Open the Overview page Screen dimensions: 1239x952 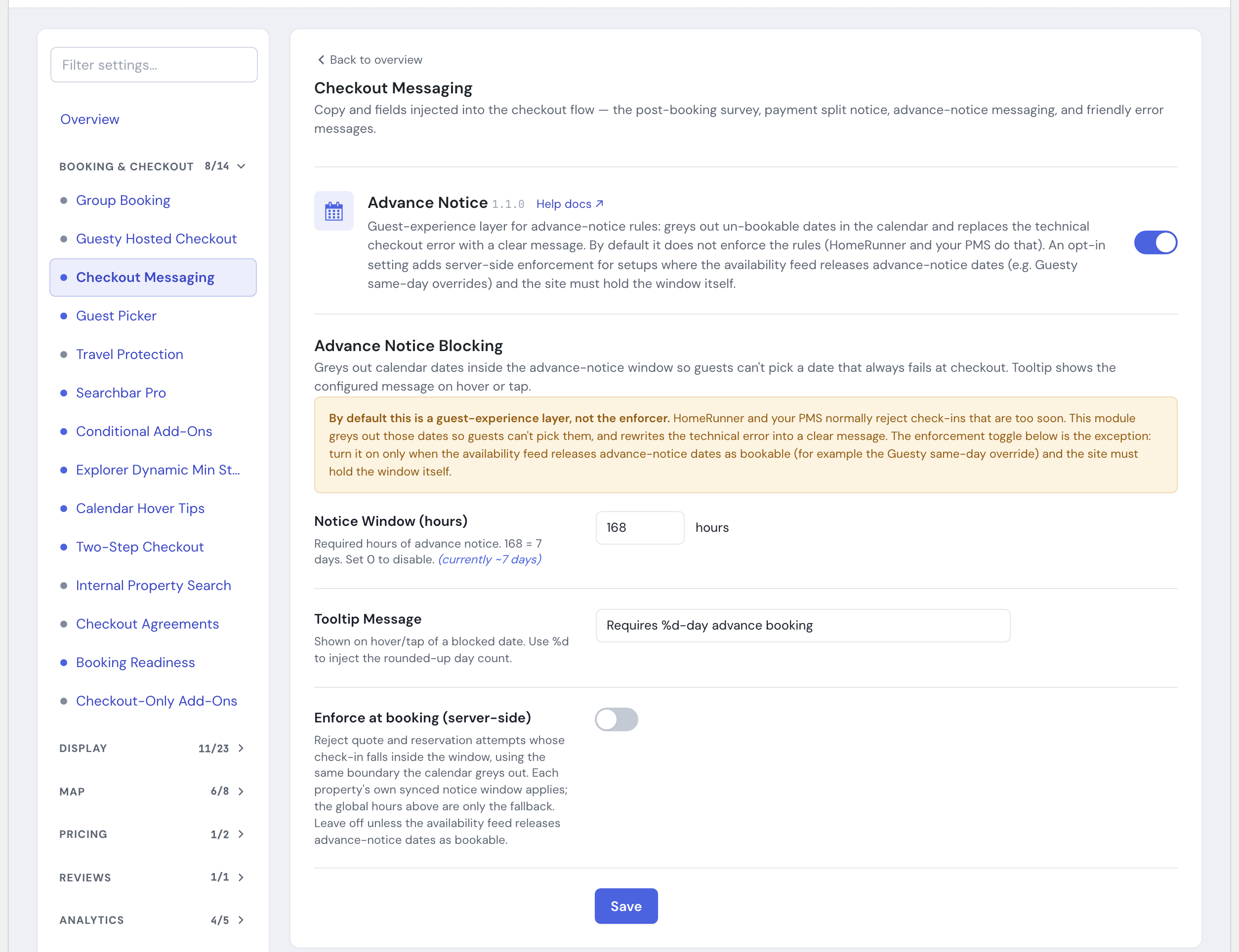(x=89, y=119)
